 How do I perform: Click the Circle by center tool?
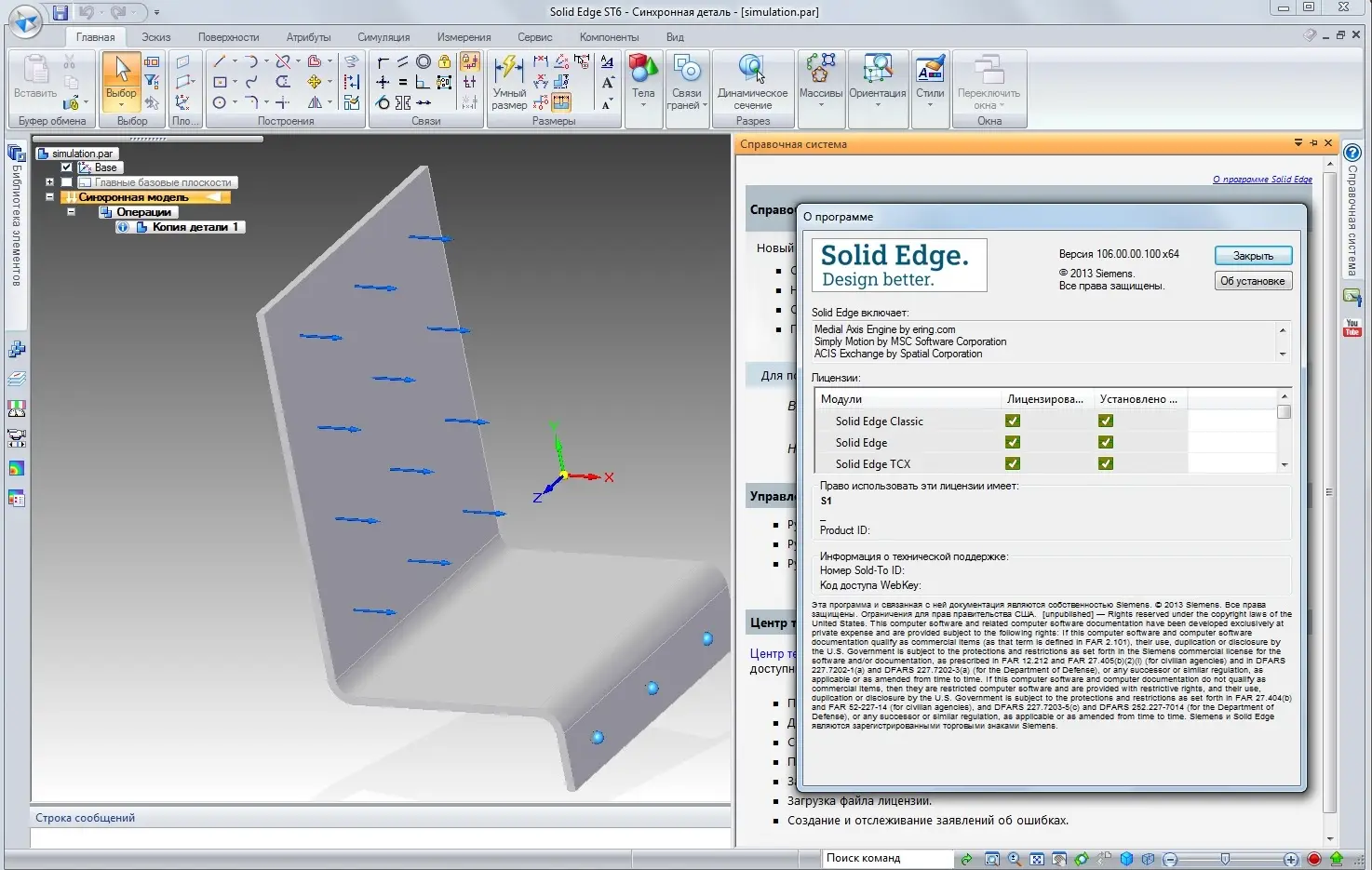[220, 102]
